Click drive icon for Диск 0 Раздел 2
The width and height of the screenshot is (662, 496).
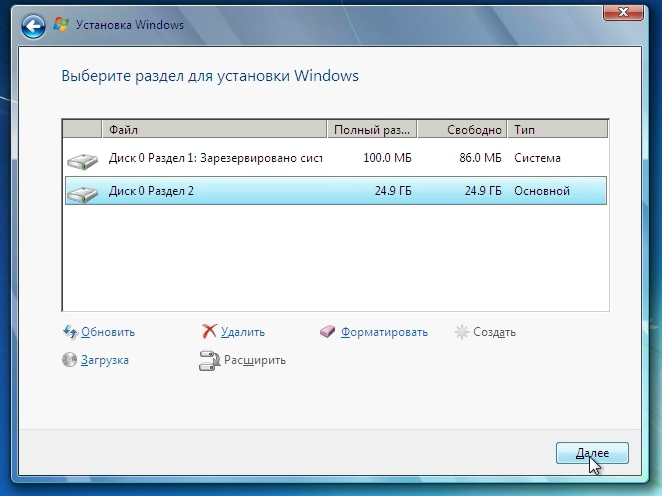[x=82, y=193]
